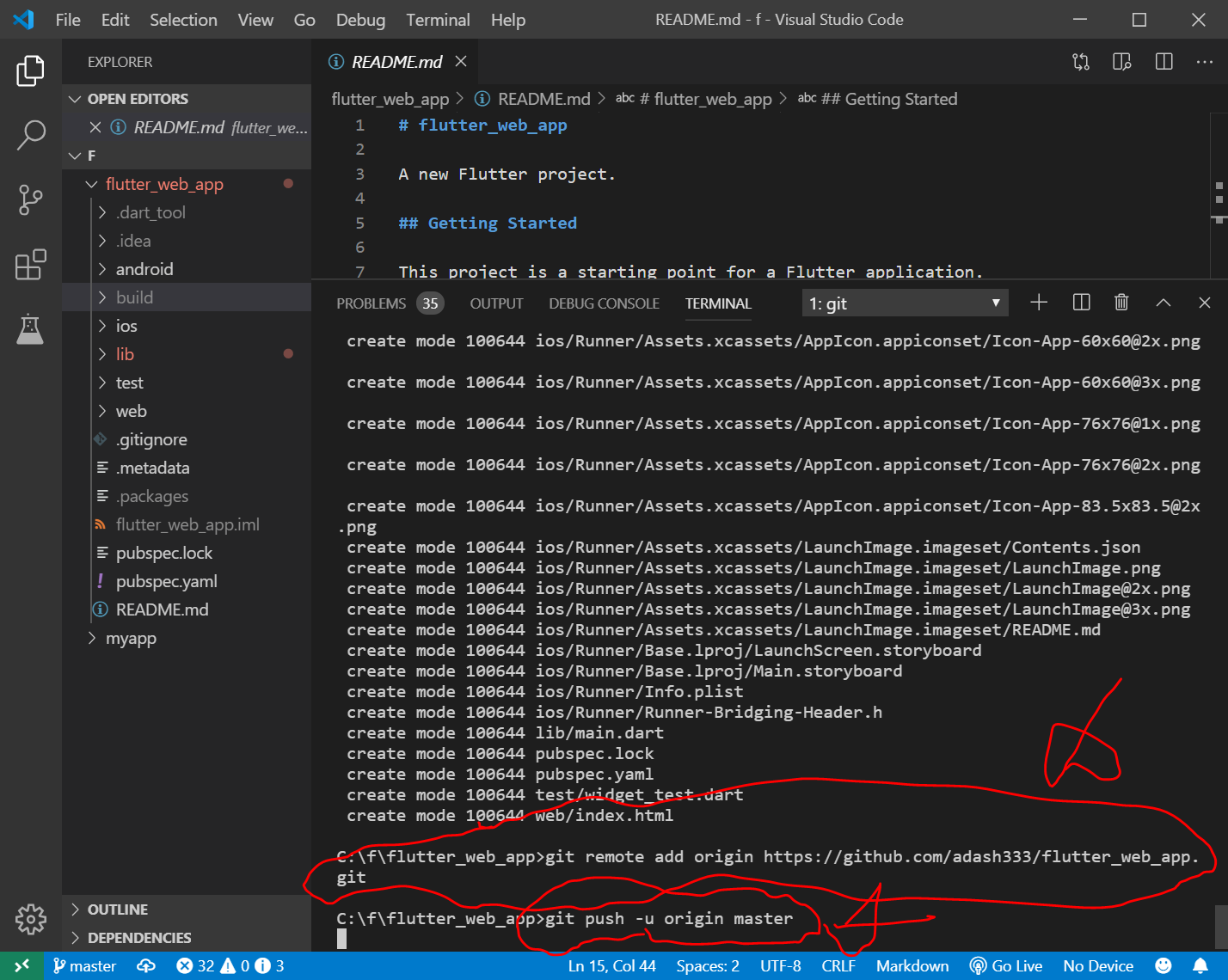This screenshot has height=980, width=1228.
Task: Create a new terminal with plus icon
Action: coord(1039,303)
